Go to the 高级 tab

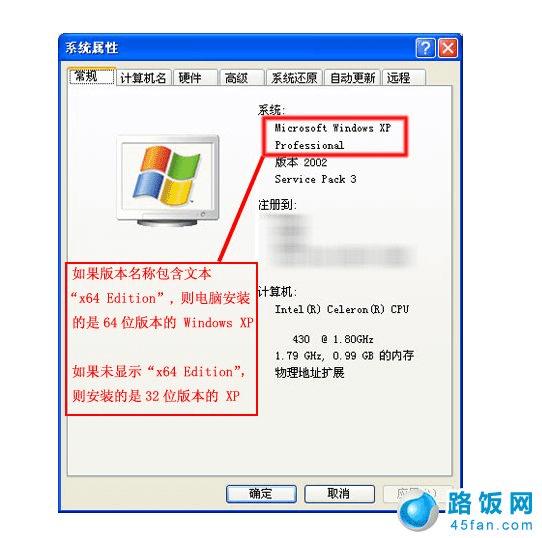pyautogui.click(x=241, y=78)
